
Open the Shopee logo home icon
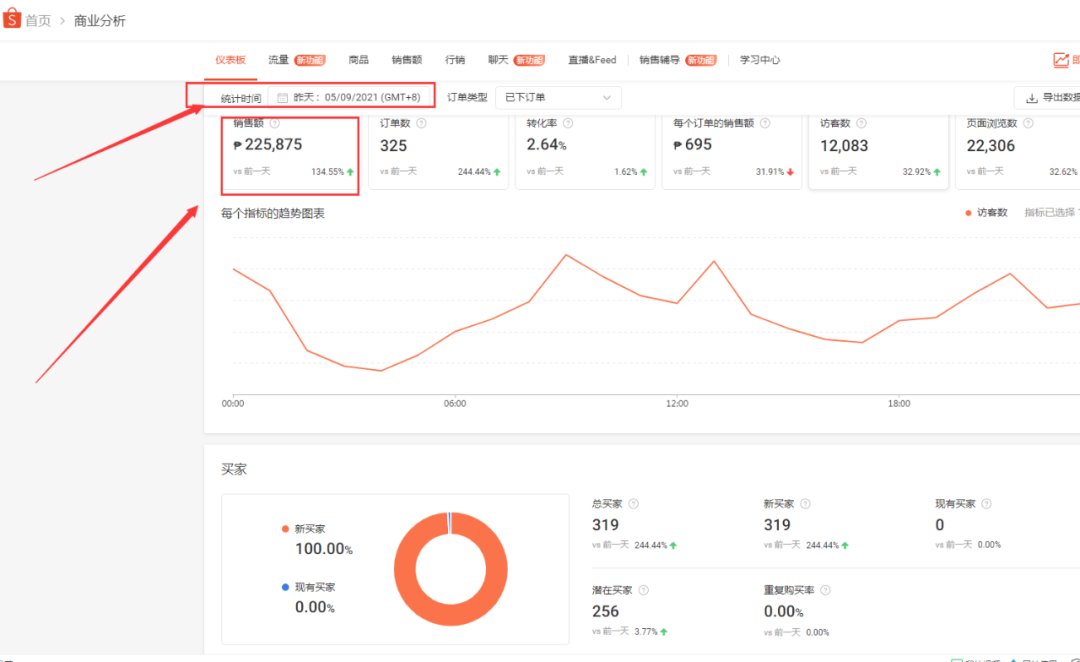(14, 18)
